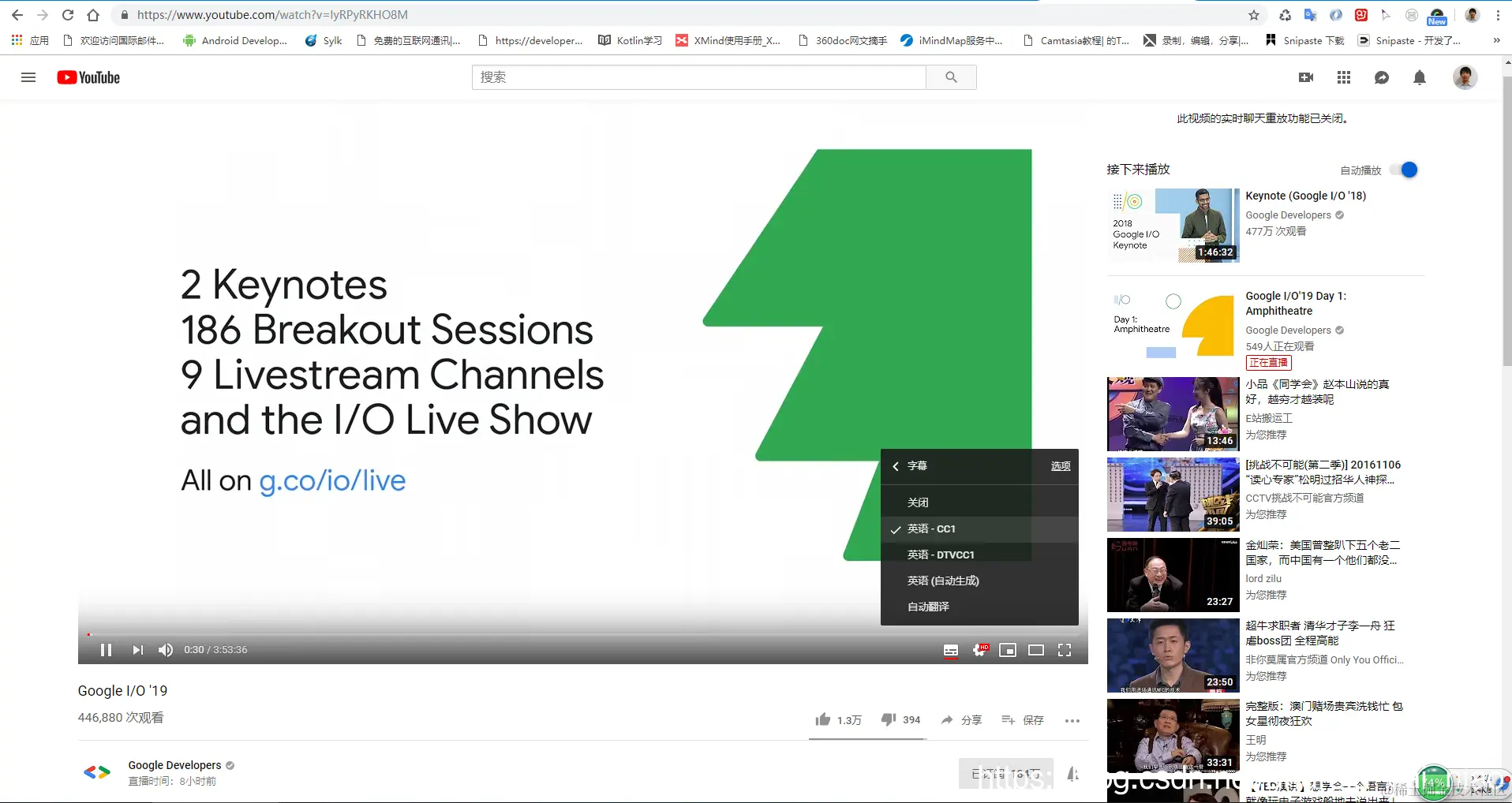This screenshot has width=1512, height=803.
Task: Enable miniplayer mode
Action: pos(1008,650)
